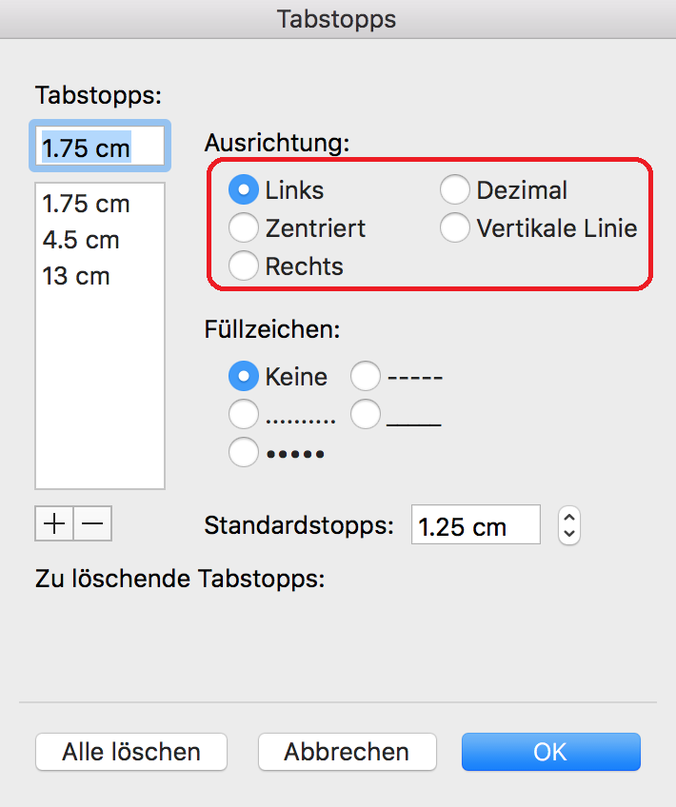The height and width of the screenshot is (807, 676).
Task: Choose Zentriert alignment option
Action: tap(243, 228)
